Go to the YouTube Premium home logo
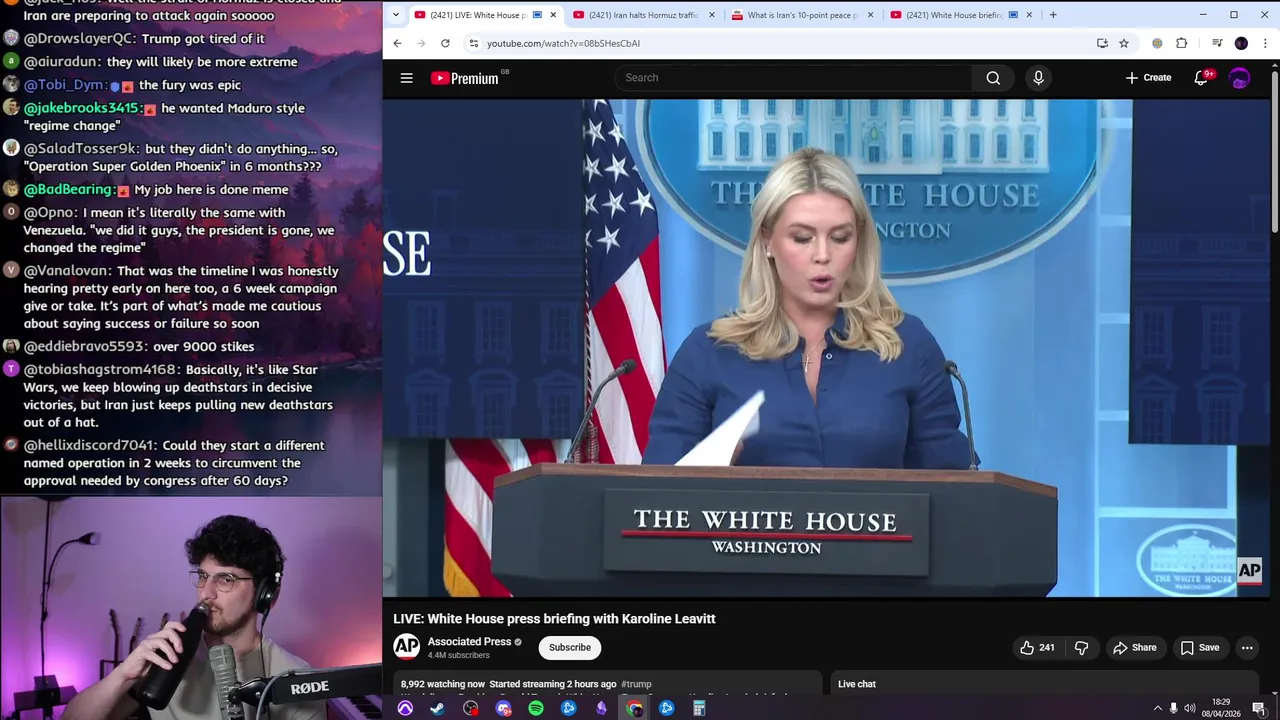Image resolution: width=1280 pixels, height=720 pixels. (466, 78)
